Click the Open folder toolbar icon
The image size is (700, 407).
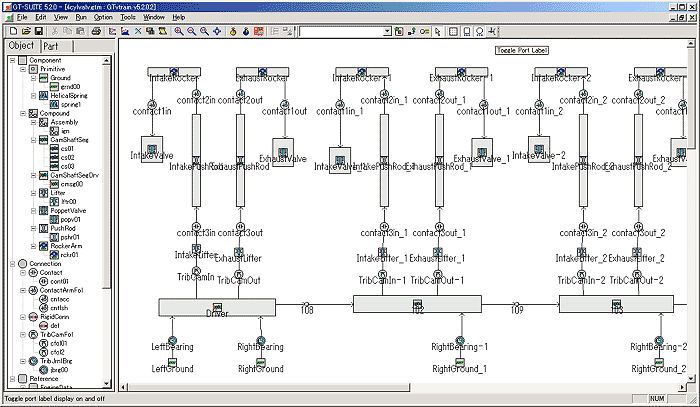(x=26, y=31)
